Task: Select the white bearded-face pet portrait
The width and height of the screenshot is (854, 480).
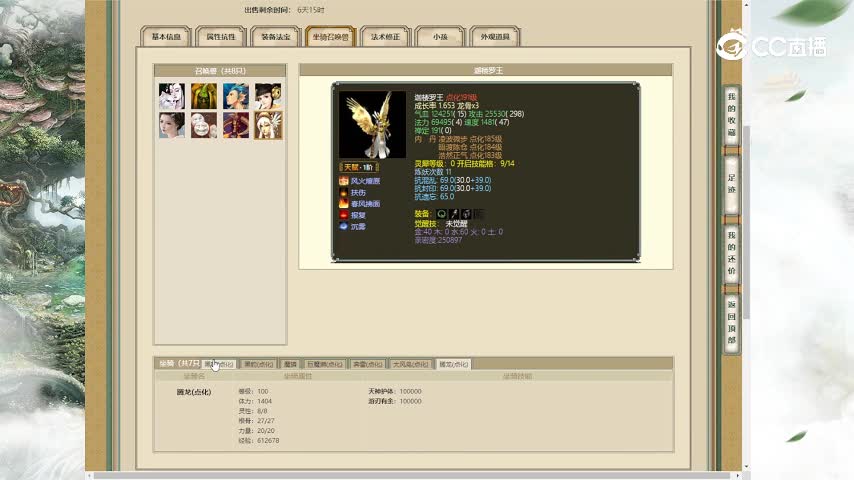Action: (x=204, y=125)
